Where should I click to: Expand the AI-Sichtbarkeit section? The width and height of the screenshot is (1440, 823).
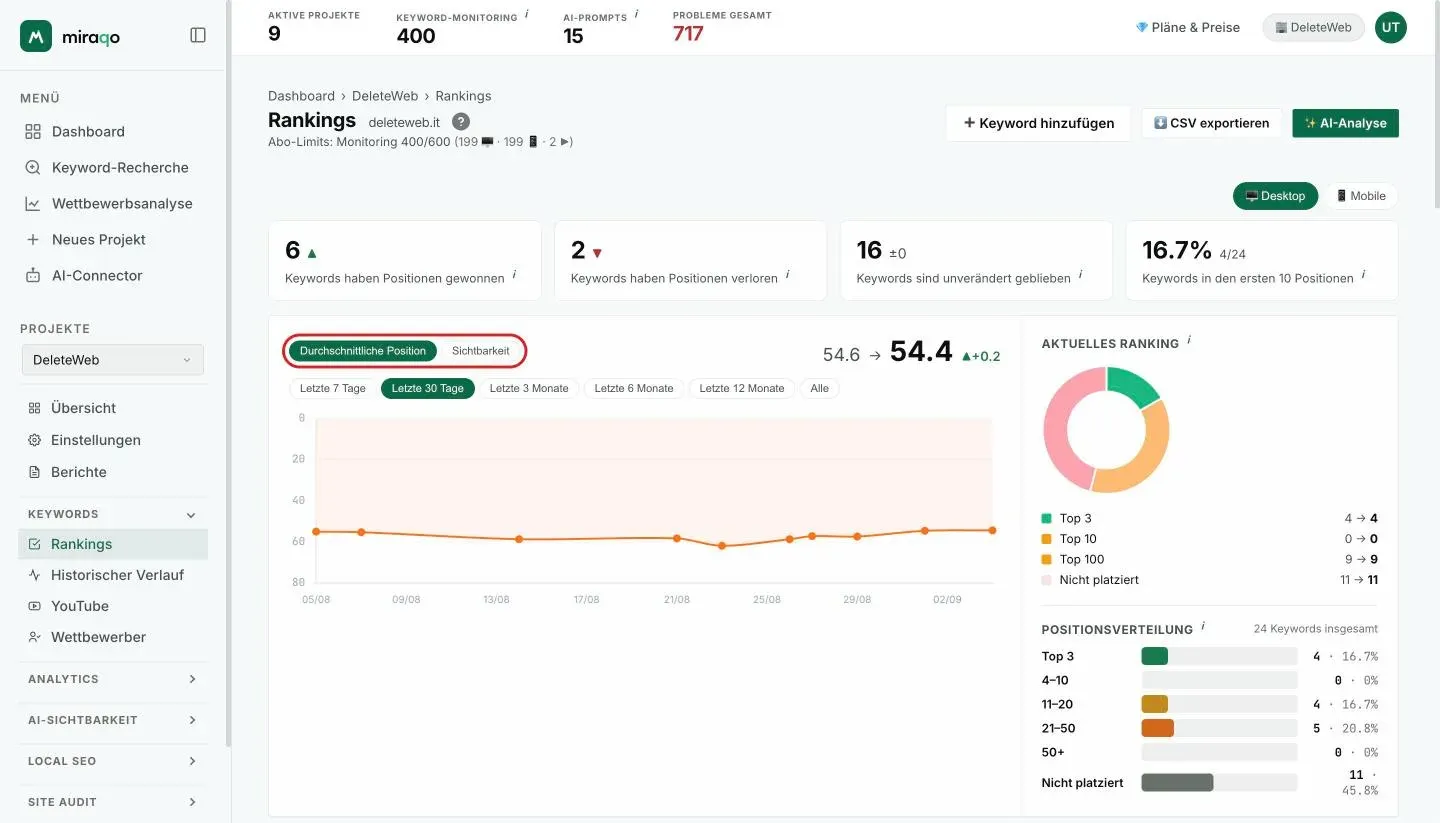[x=113, y=720]
